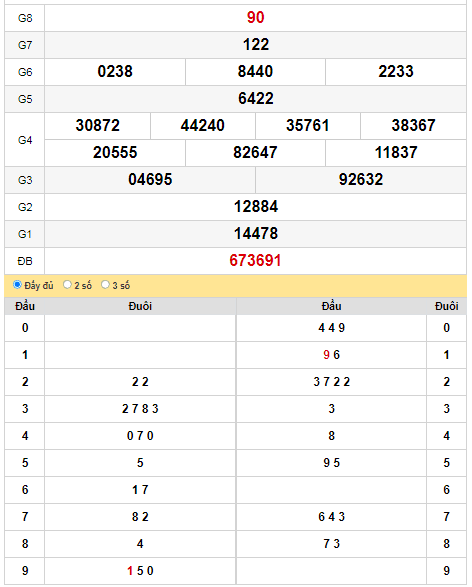Click G6 number 0238
The height and width of the screenshot is (587, 472).
[115, 72]
